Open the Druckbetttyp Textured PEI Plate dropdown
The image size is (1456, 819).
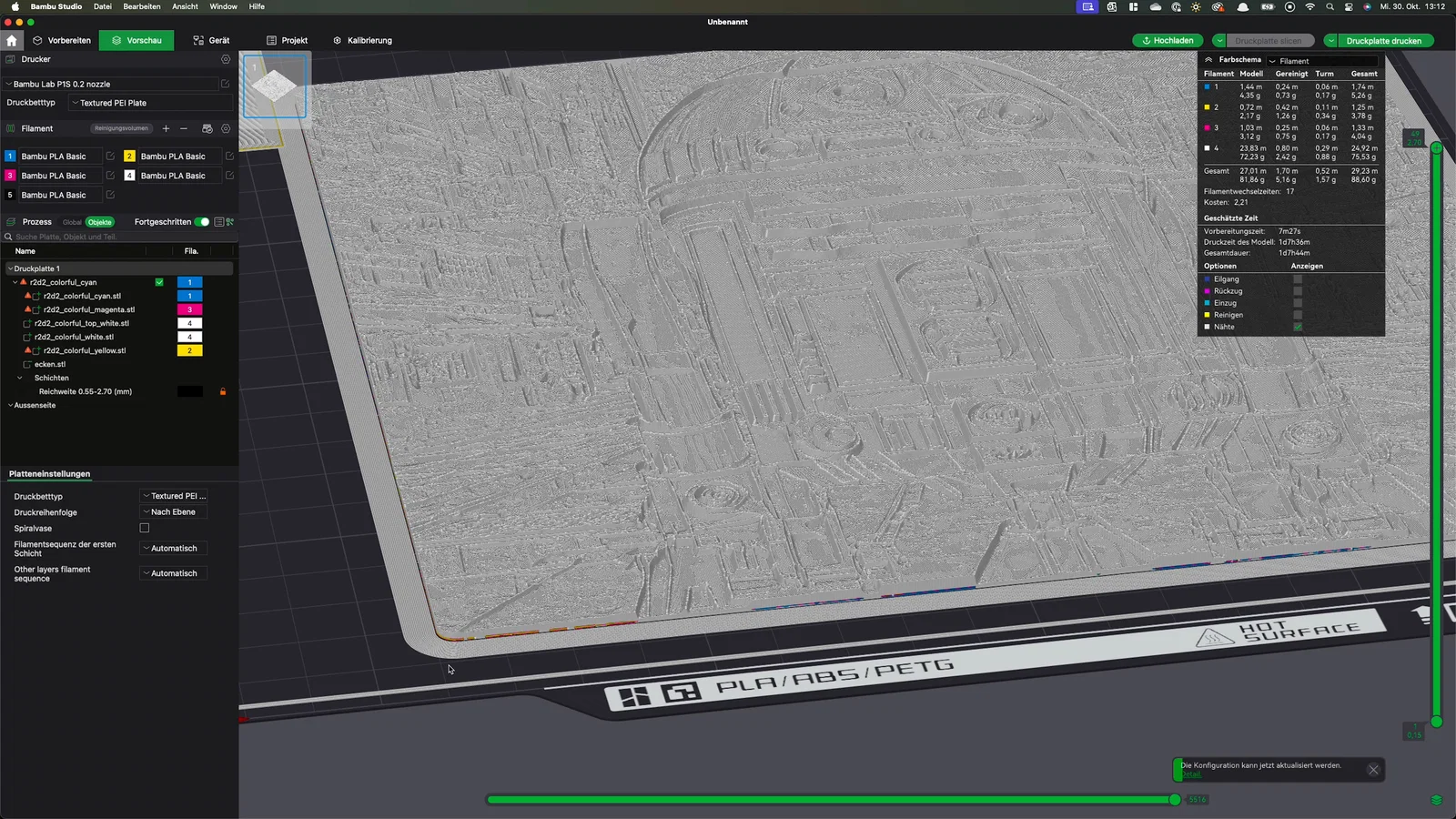(x=150, y=103)
